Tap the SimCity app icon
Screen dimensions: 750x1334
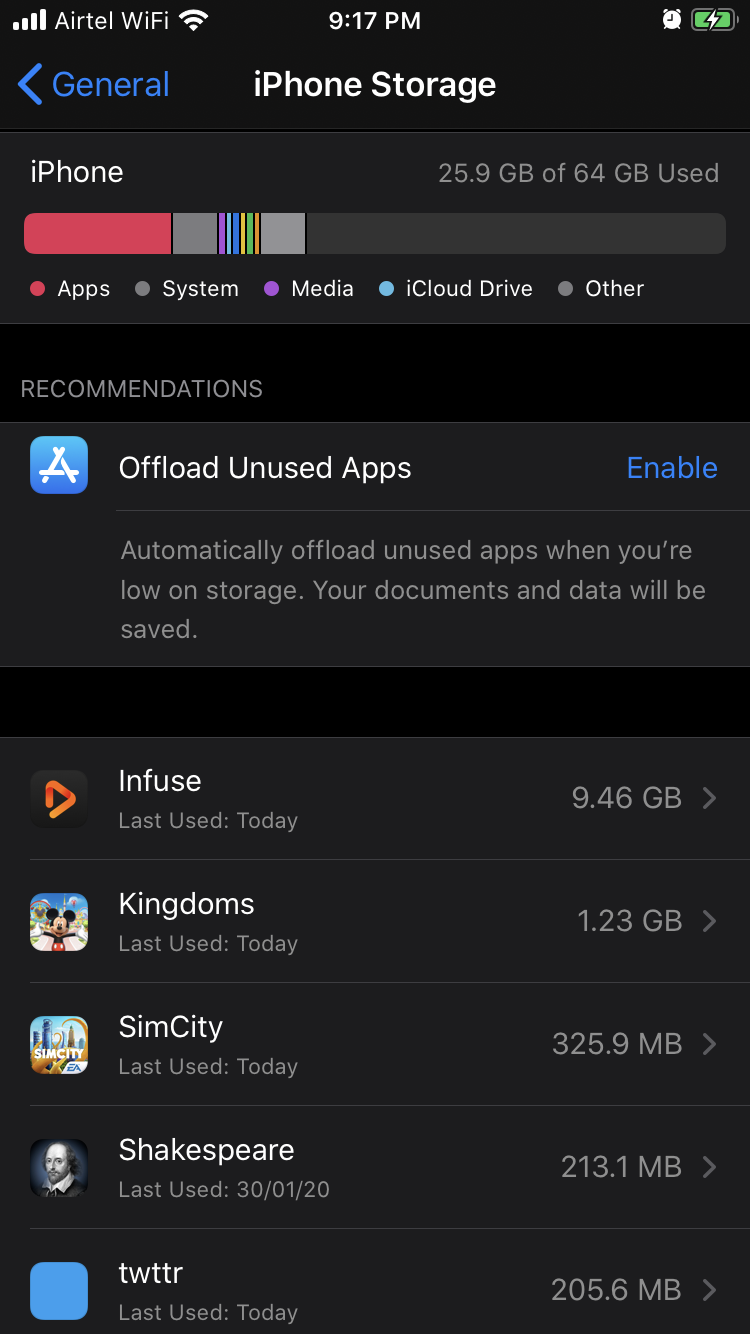pyautogui.click(x=59, y=1044)
